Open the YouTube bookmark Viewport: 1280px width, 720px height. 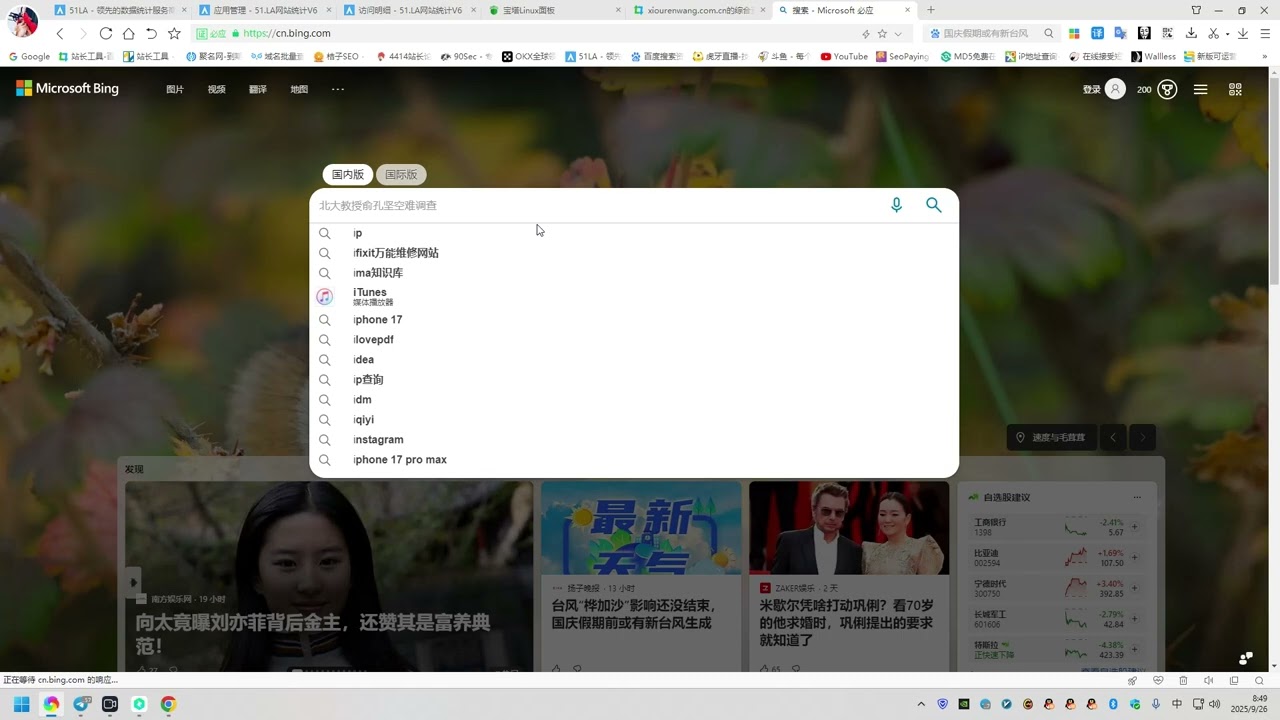844,57
